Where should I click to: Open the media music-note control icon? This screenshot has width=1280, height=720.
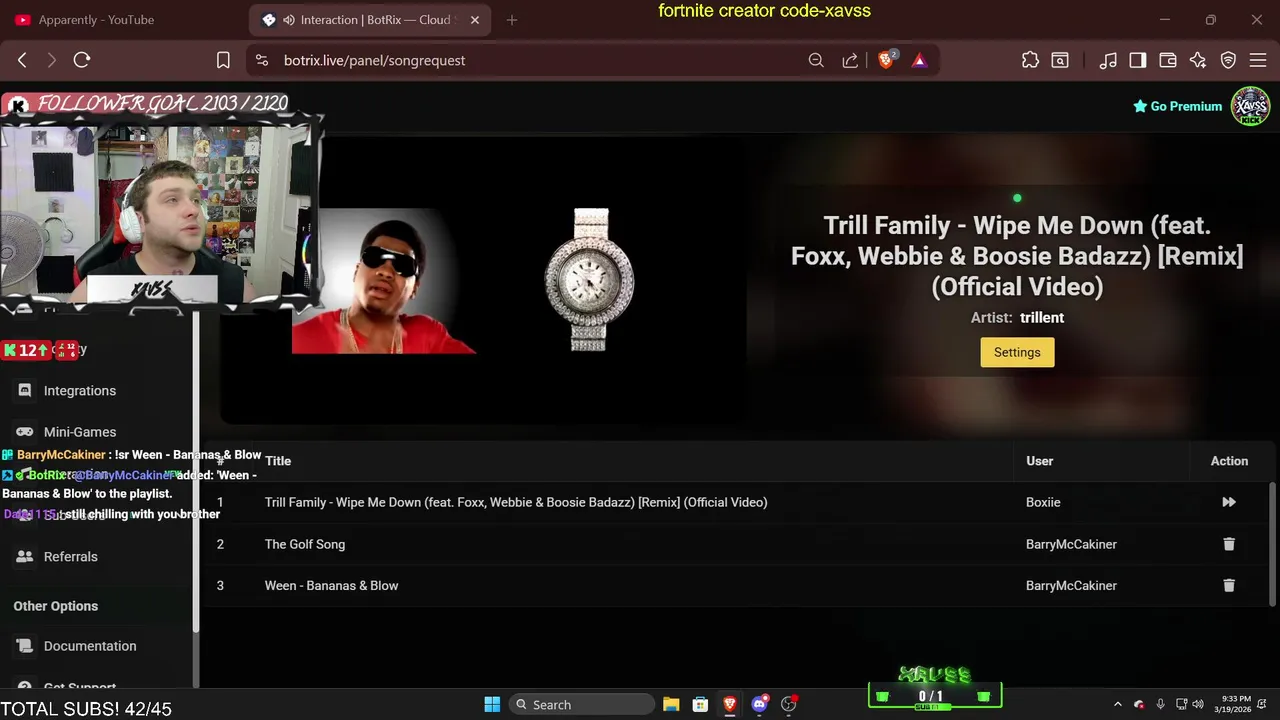(1108, 60)
